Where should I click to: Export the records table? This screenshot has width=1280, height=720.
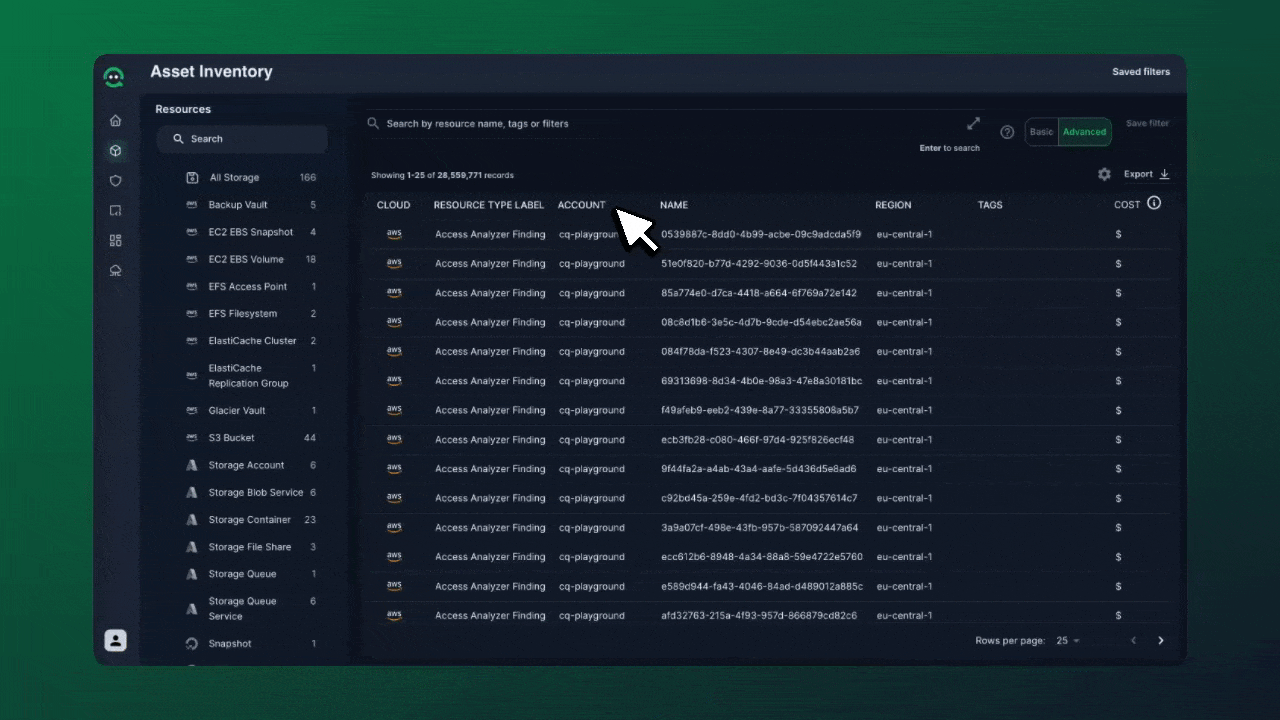(x=1146, y=174)
